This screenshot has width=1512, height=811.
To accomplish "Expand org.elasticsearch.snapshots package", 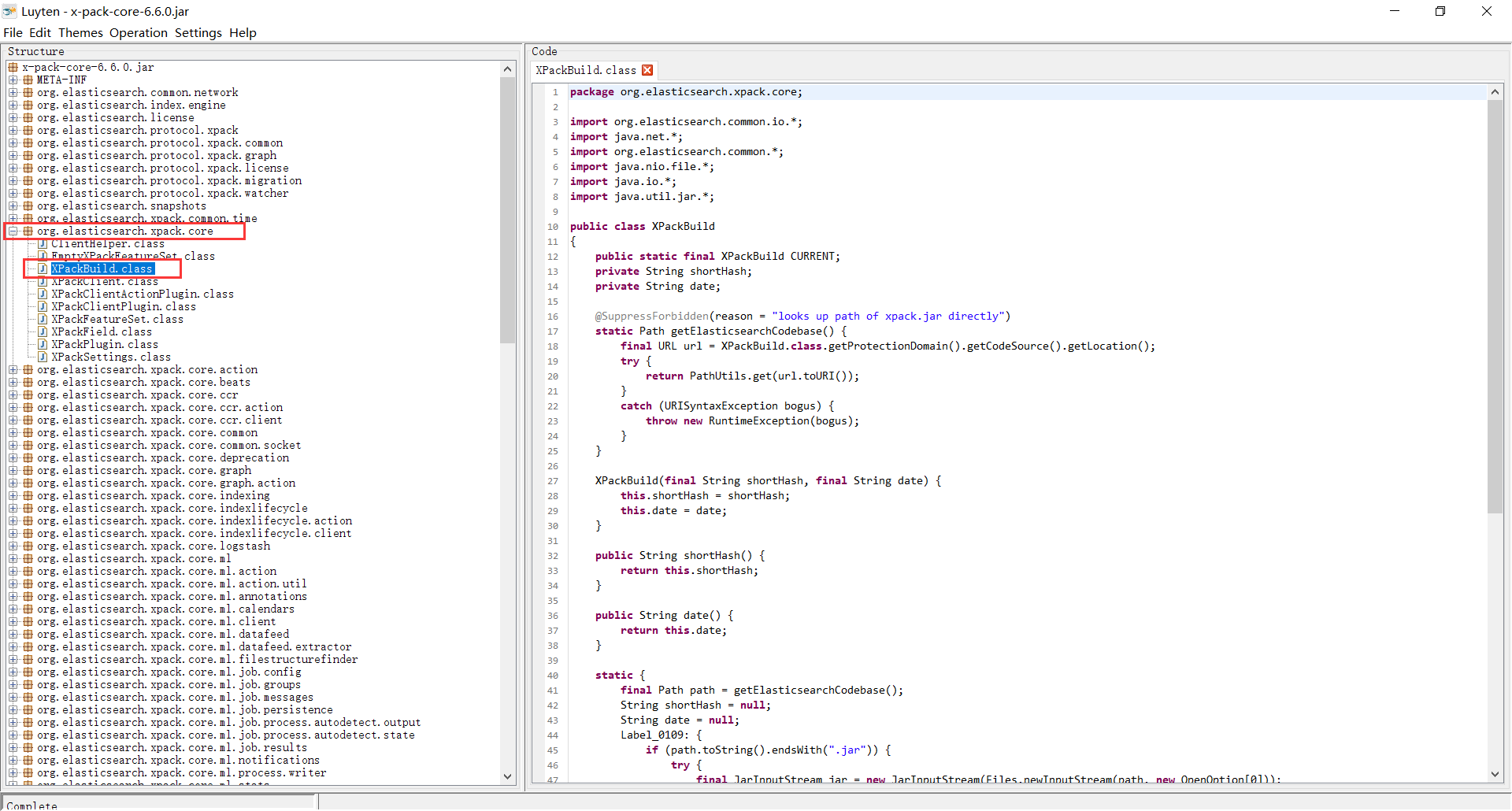I will pyautogui.click(x=13, y=206).
